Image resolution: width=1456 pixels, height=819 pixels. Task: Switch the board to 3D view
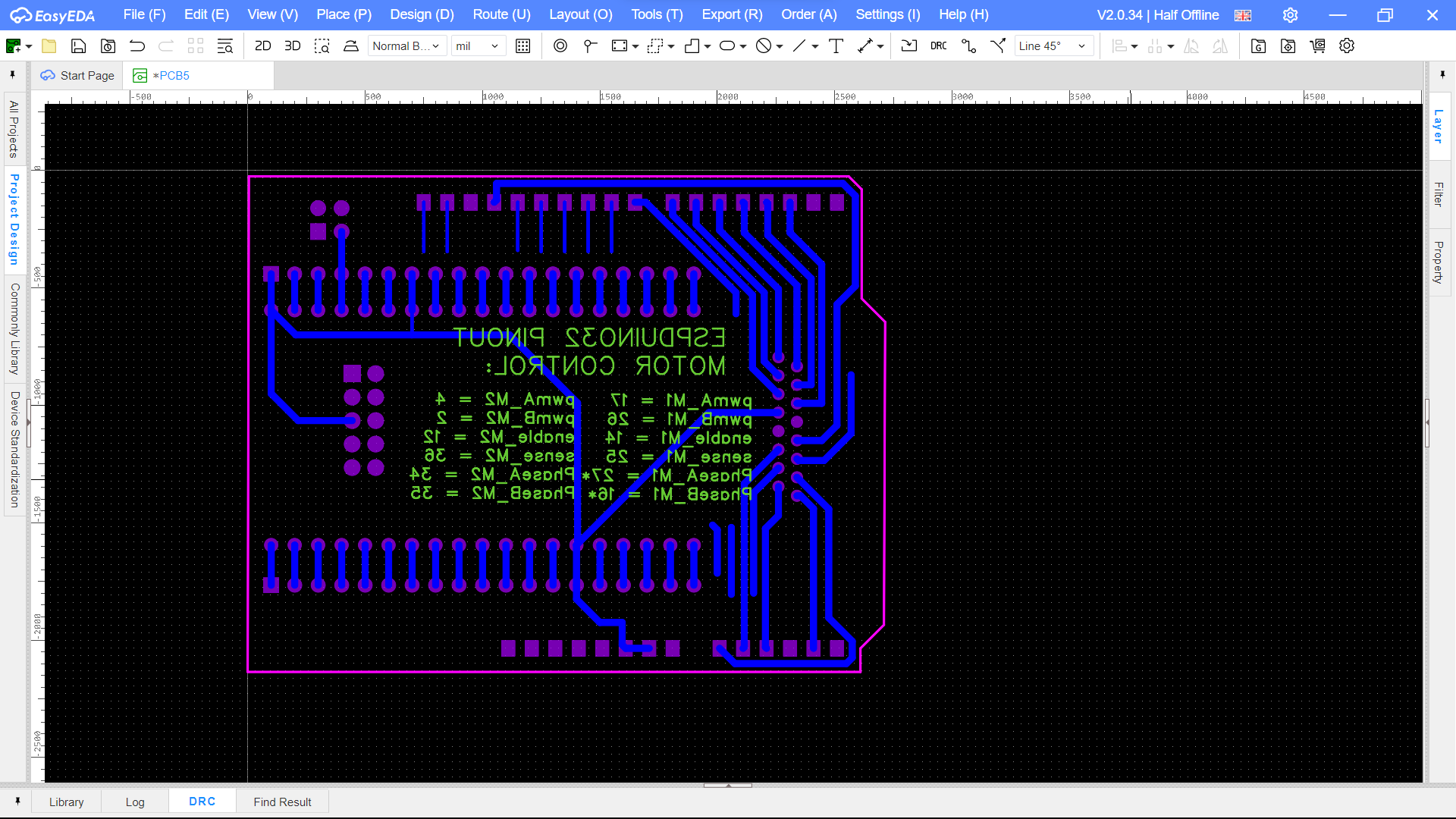(x=292, y=45)
